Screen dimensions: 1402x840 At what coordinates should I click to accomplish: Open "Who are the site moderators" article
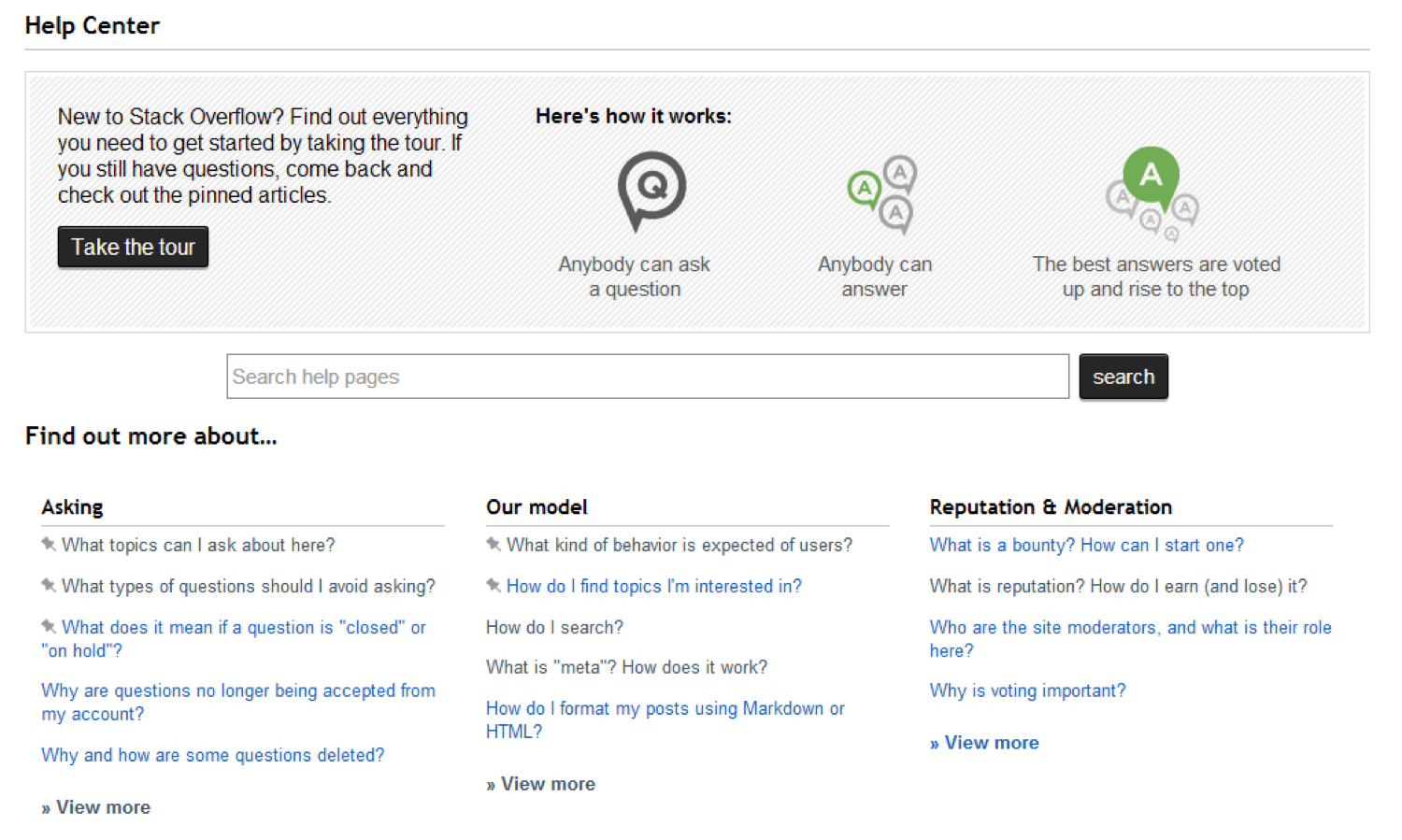coord(1131,638)
